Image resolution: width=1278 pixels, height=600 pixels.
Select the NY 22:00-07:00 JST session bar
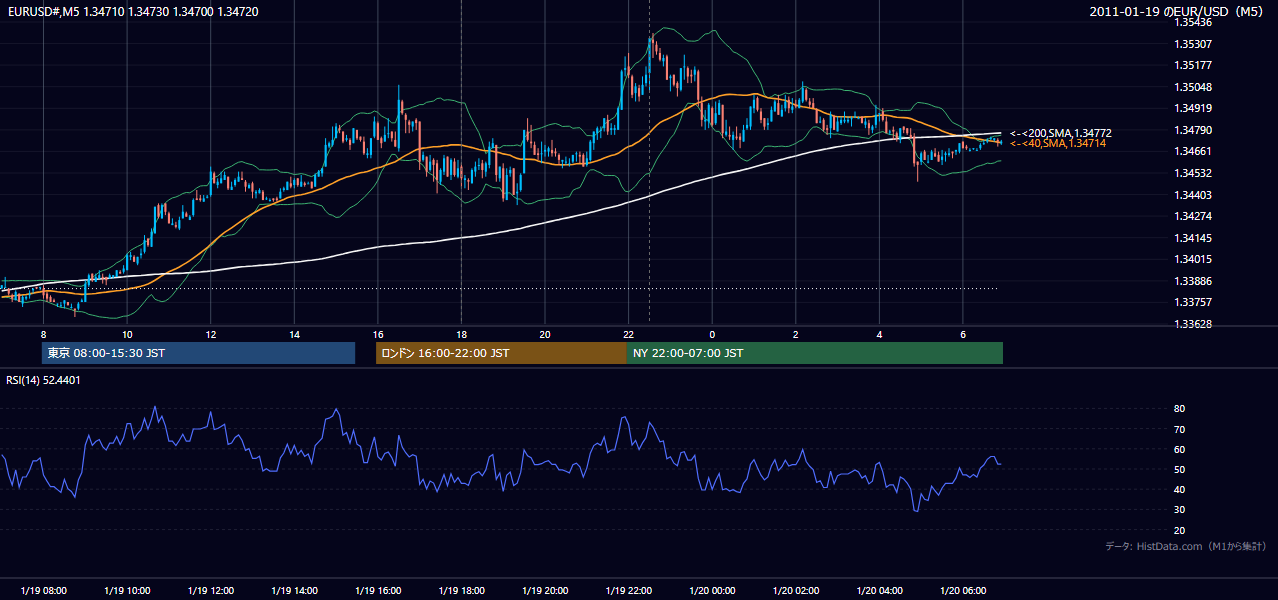(815, 353)
